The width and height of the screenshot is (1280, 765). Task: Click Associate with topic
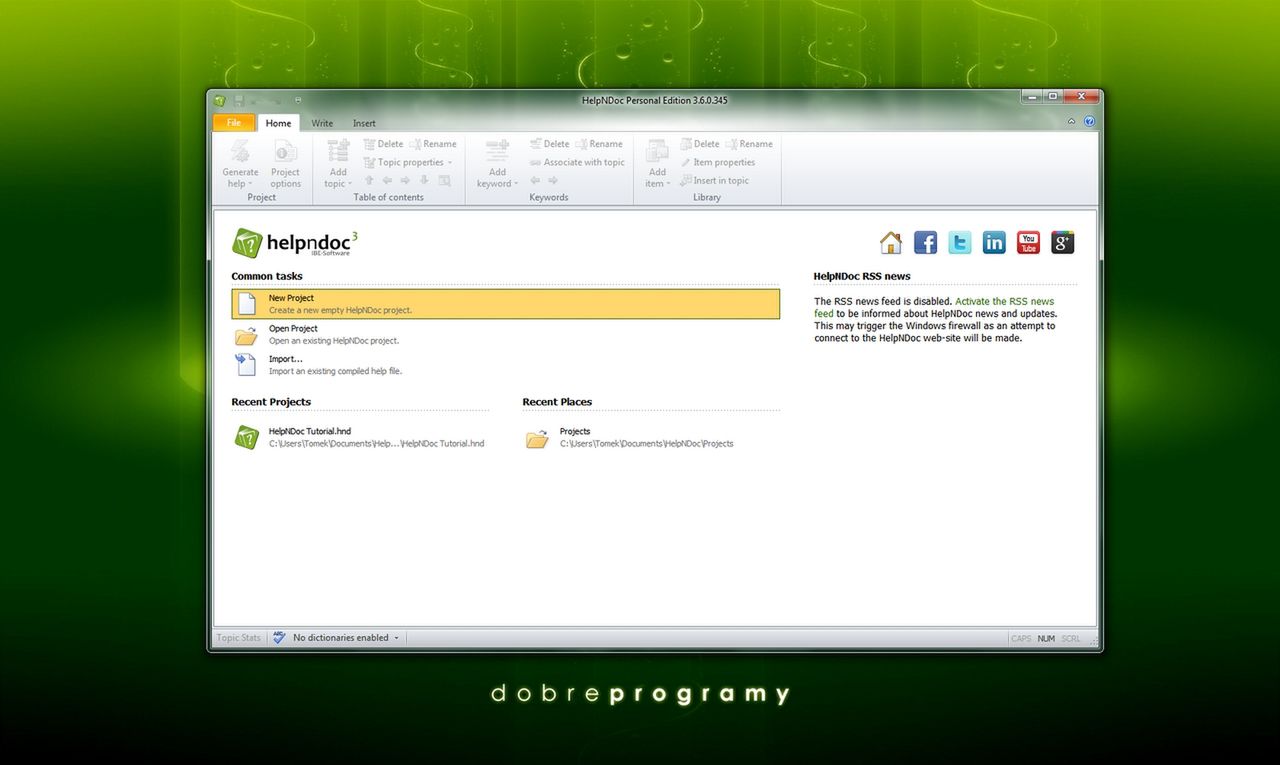577,162
